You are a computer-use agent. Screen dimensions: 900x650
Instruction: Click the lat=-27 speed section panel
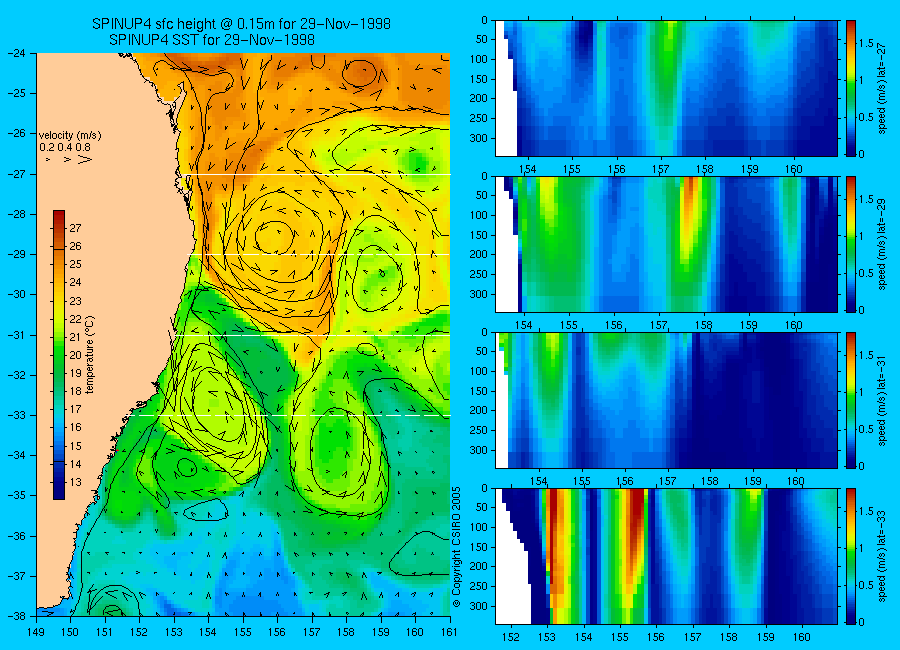[666, 88]
